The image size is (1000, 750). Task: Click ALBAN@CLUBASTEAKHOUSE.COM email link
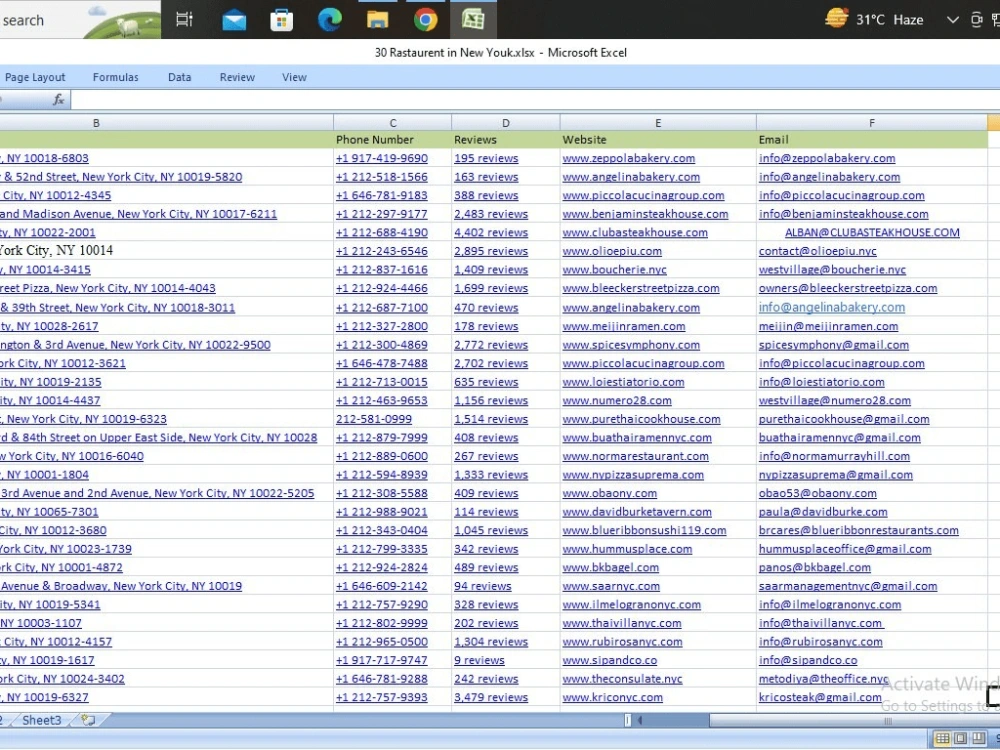pos(872,233)
